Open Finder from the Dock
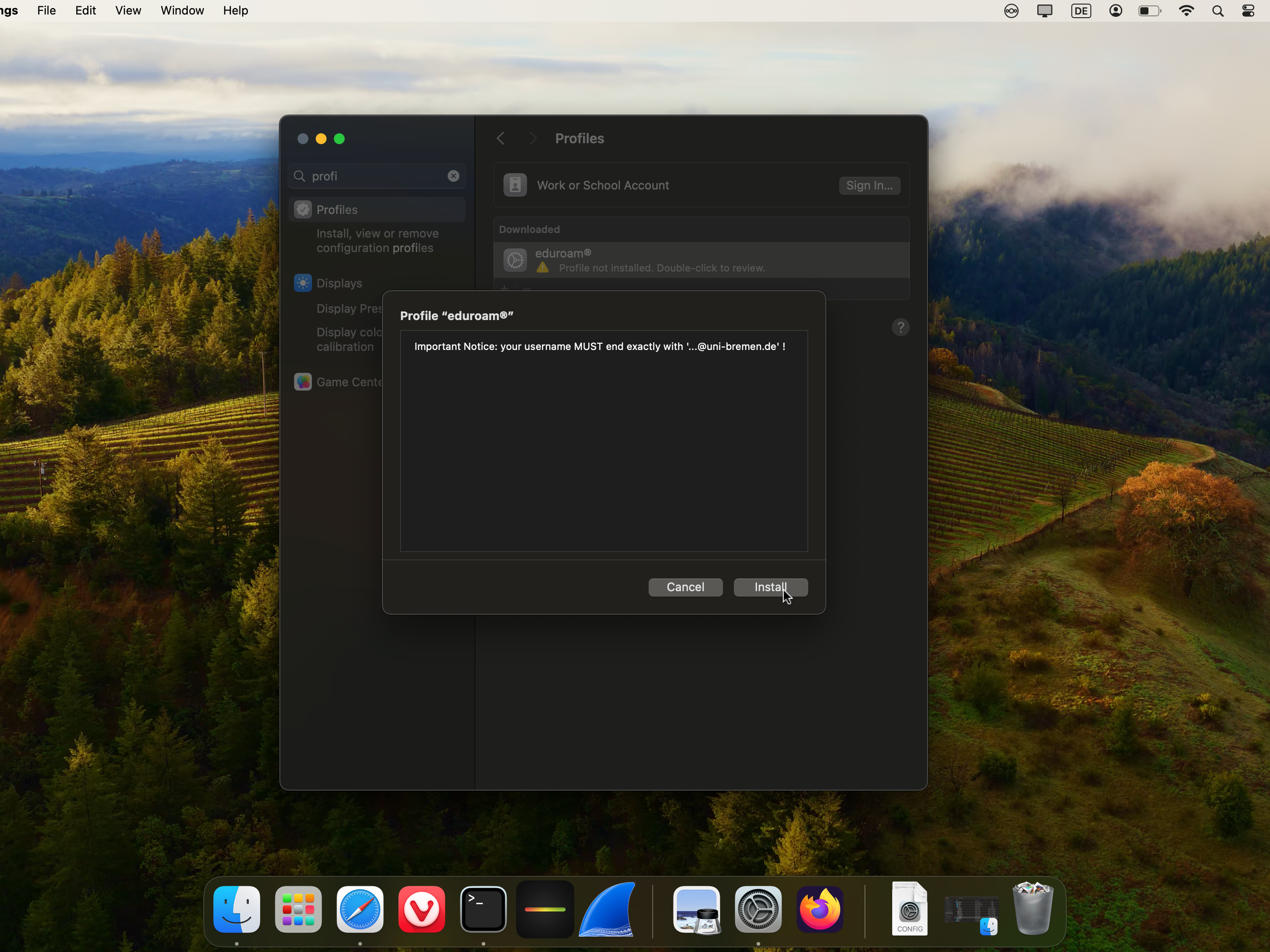 (x=237, y=909)
